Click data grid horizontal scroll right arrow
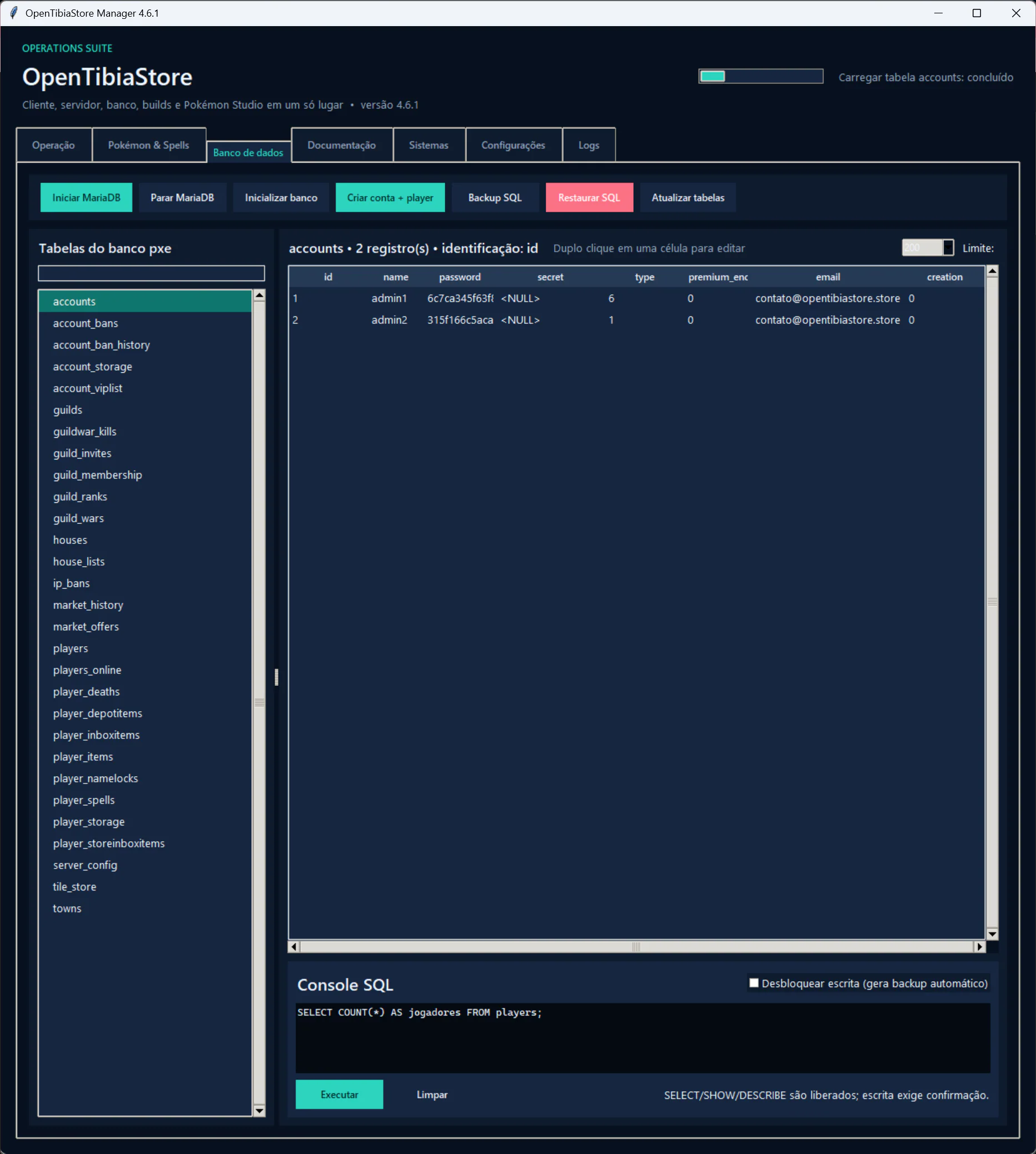 (980, 947)
